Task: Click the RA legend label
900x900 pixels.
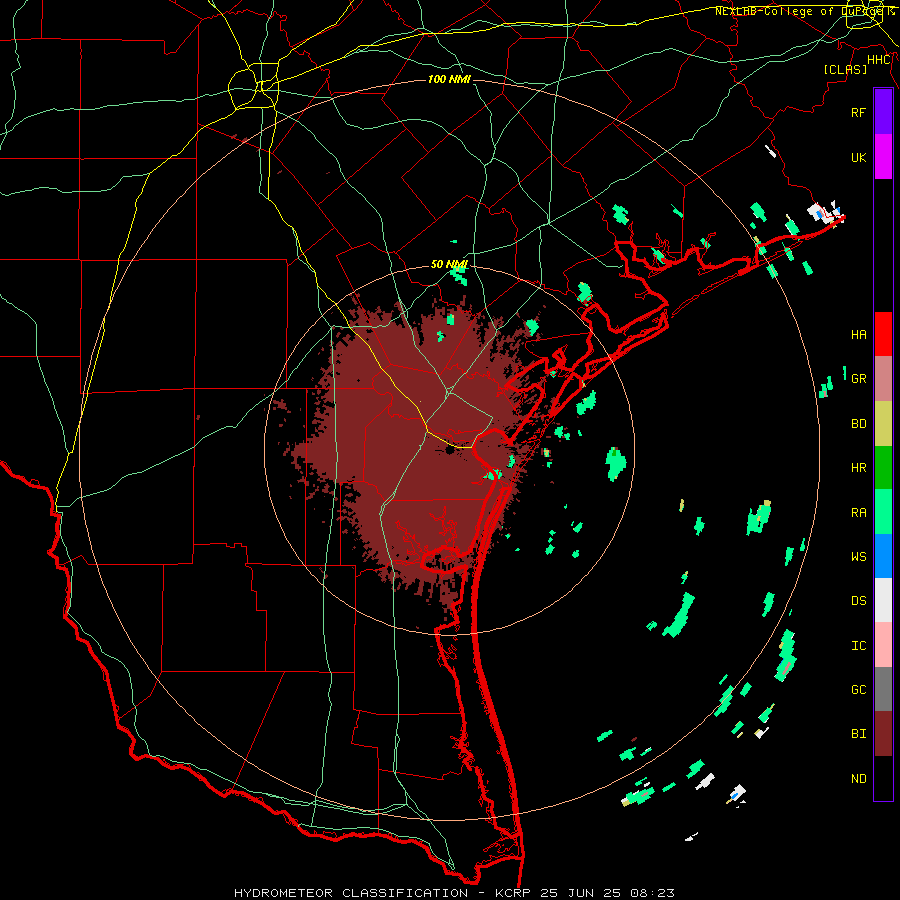Action: coord(859,513)
